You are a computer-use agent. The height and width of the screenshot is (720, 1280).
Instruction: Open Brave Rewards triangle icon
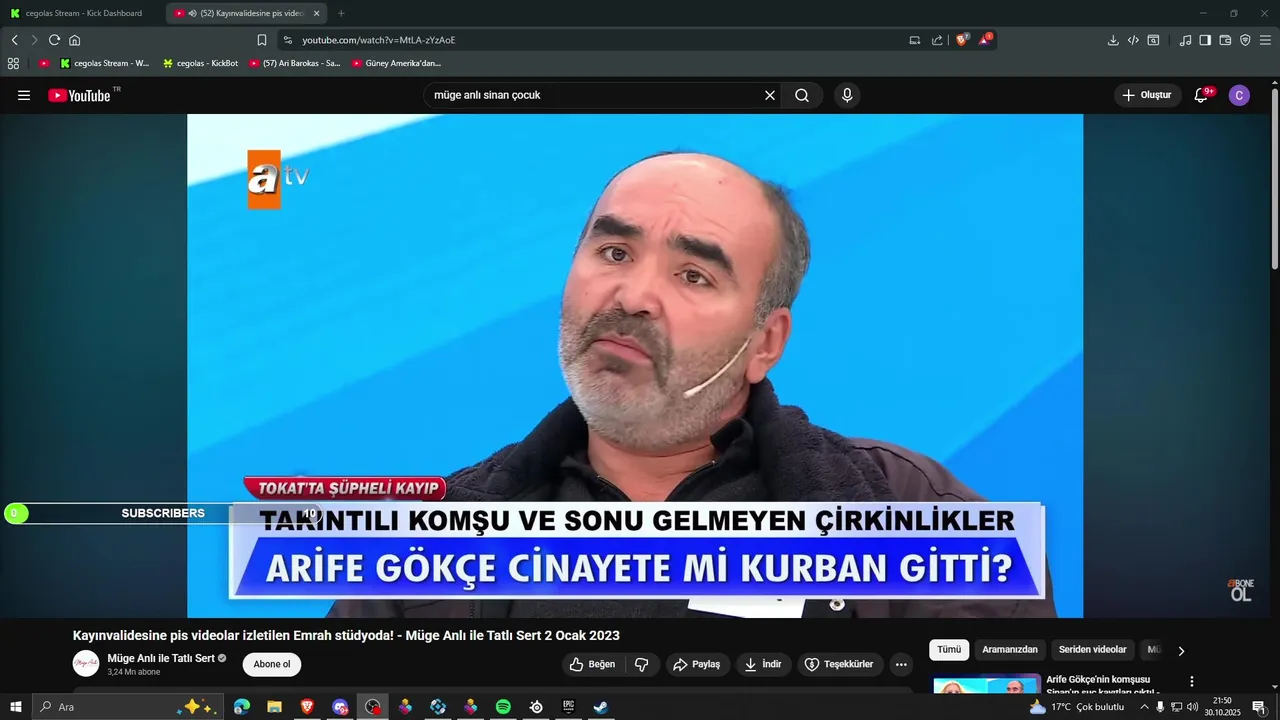coord(985,40)
